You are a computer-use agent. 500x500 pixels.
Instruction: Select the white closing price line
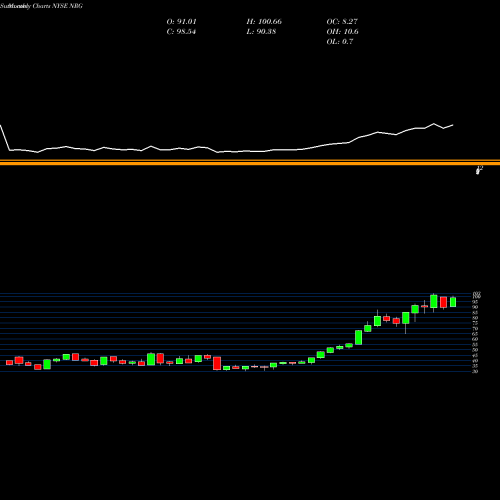click(227, 138)
